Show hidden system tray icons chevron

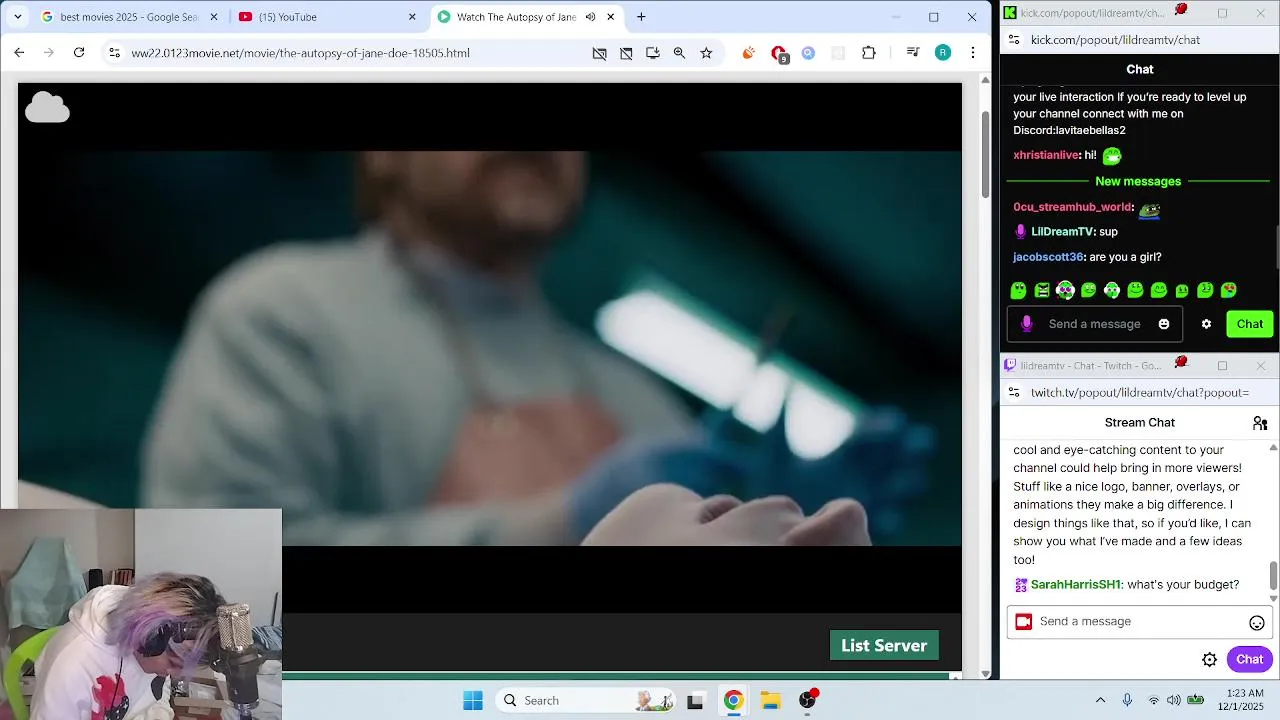[x=1100, y=700]
